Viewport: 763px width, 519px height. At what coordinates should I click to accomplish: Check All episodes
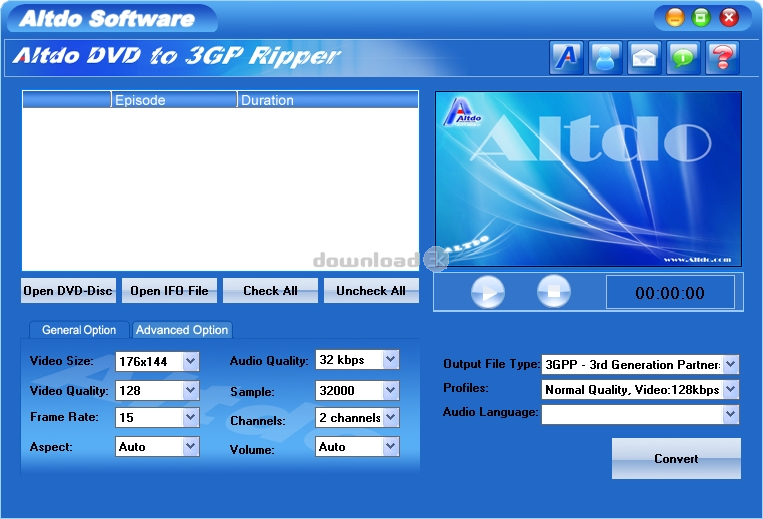[271, 291]
